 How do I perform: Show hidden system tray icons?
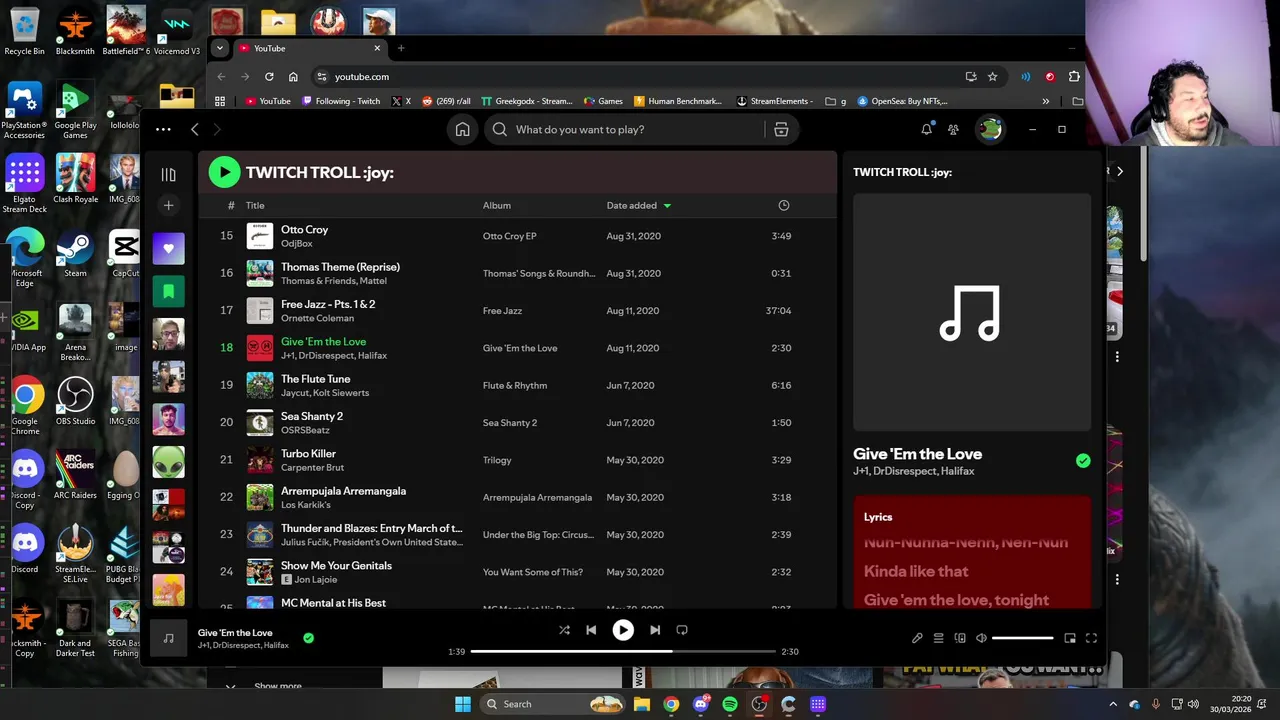click(1113, 704)
